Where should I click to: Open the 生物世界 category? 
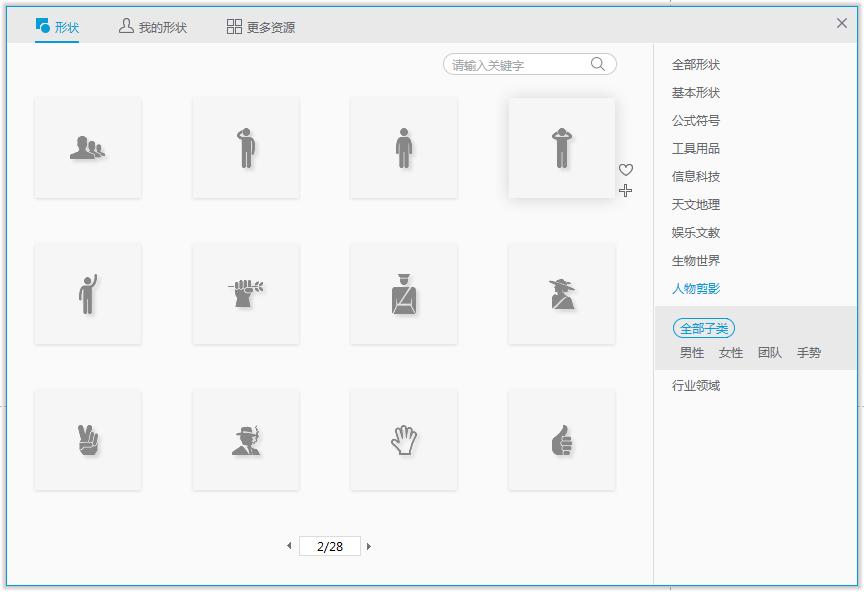tap(697, 260)
